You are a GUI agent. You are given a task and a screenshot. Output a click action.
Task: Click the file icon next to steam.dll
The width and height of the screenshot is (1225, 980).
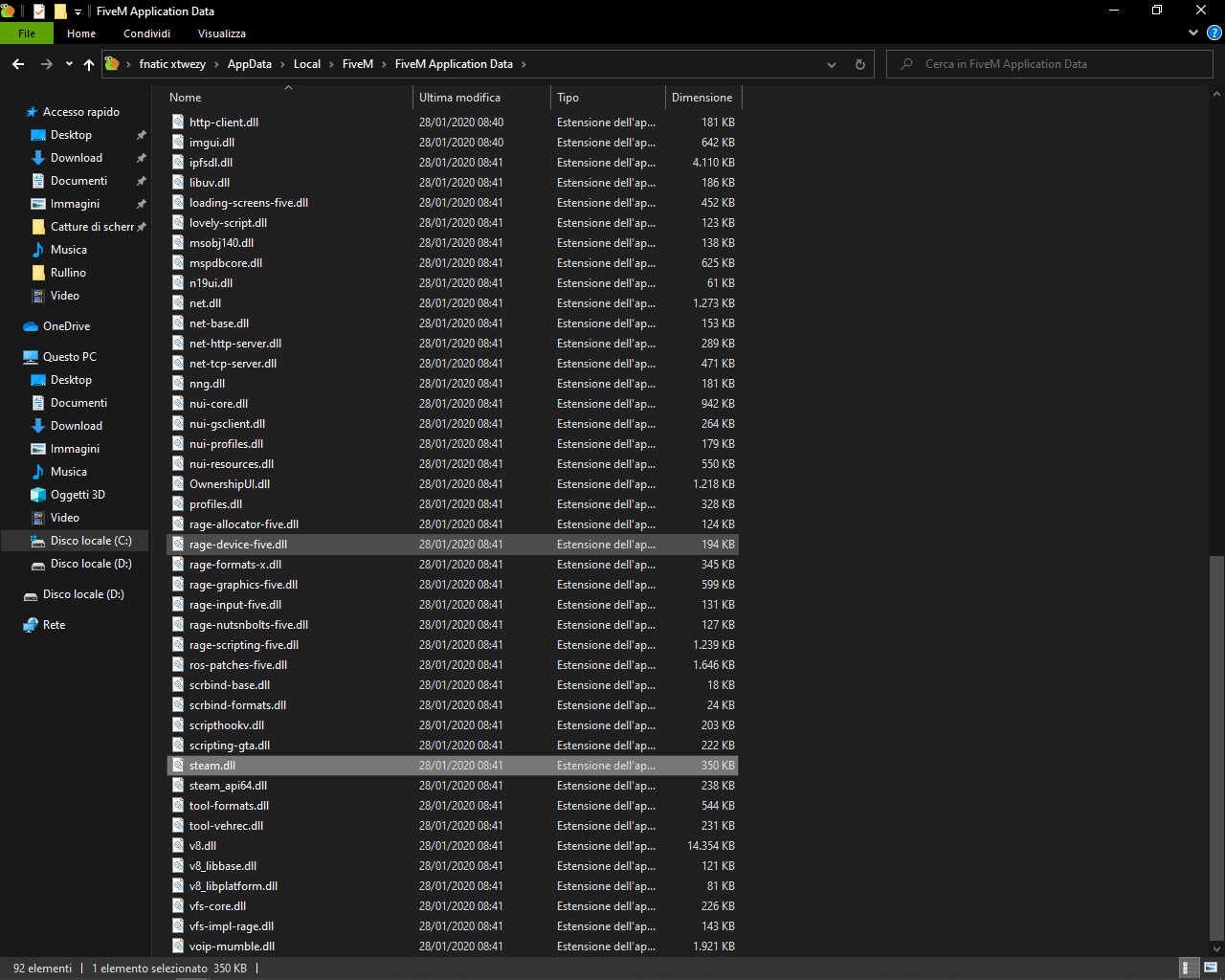[178, 765]
